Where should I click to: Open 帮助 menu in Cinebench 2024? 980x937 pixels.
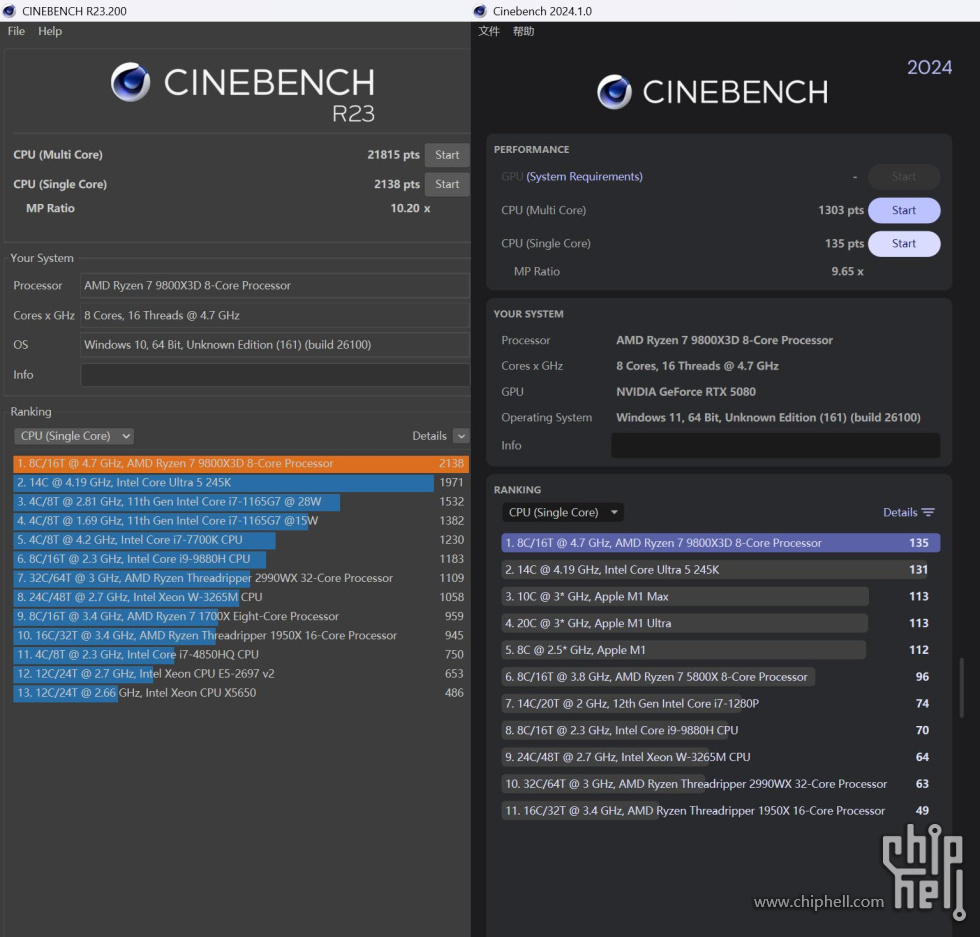(524, 31)
